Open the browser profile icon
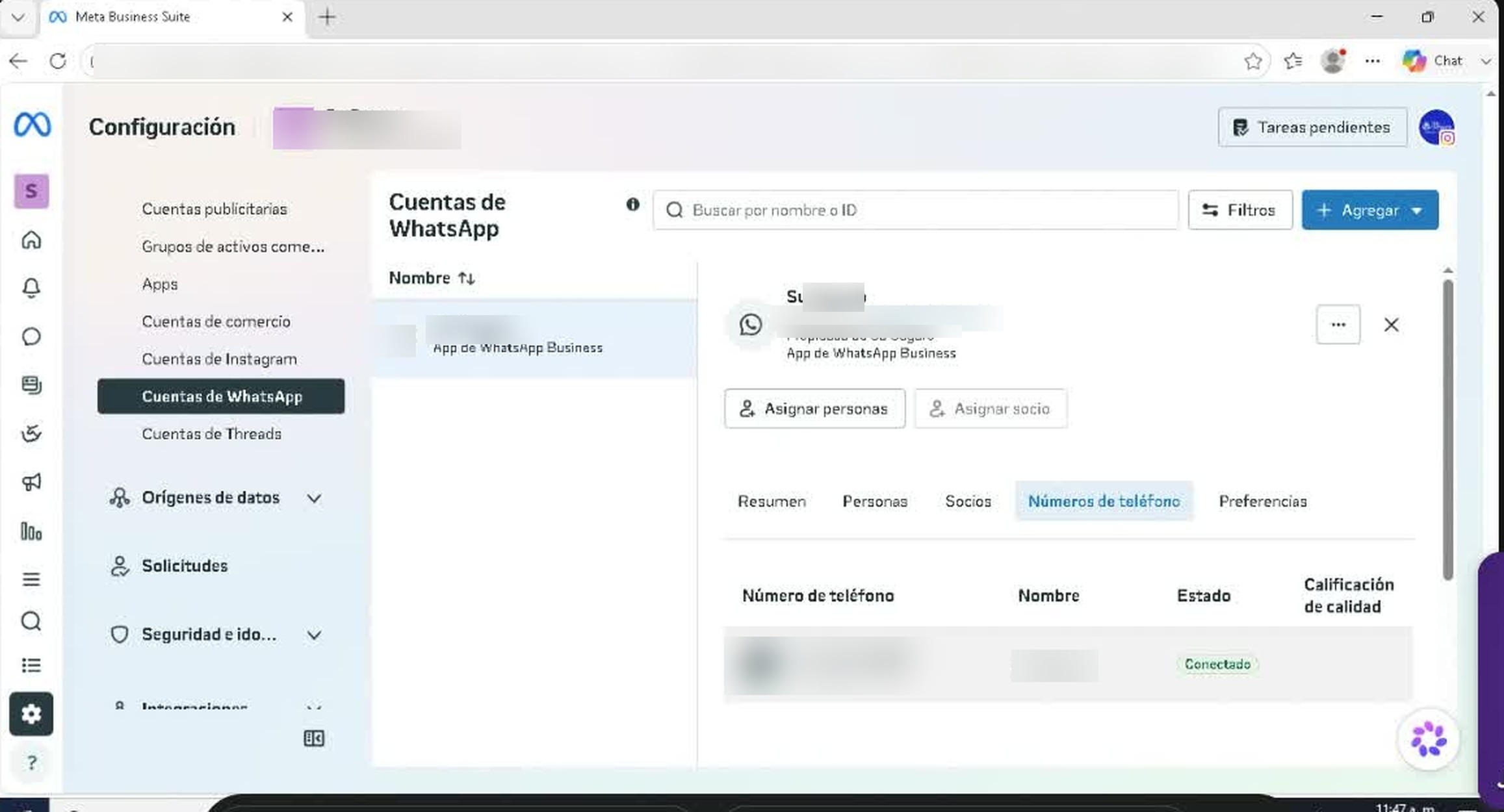Image resolution: width=1504 pixels, height=812 pixels. point(1333,61)
